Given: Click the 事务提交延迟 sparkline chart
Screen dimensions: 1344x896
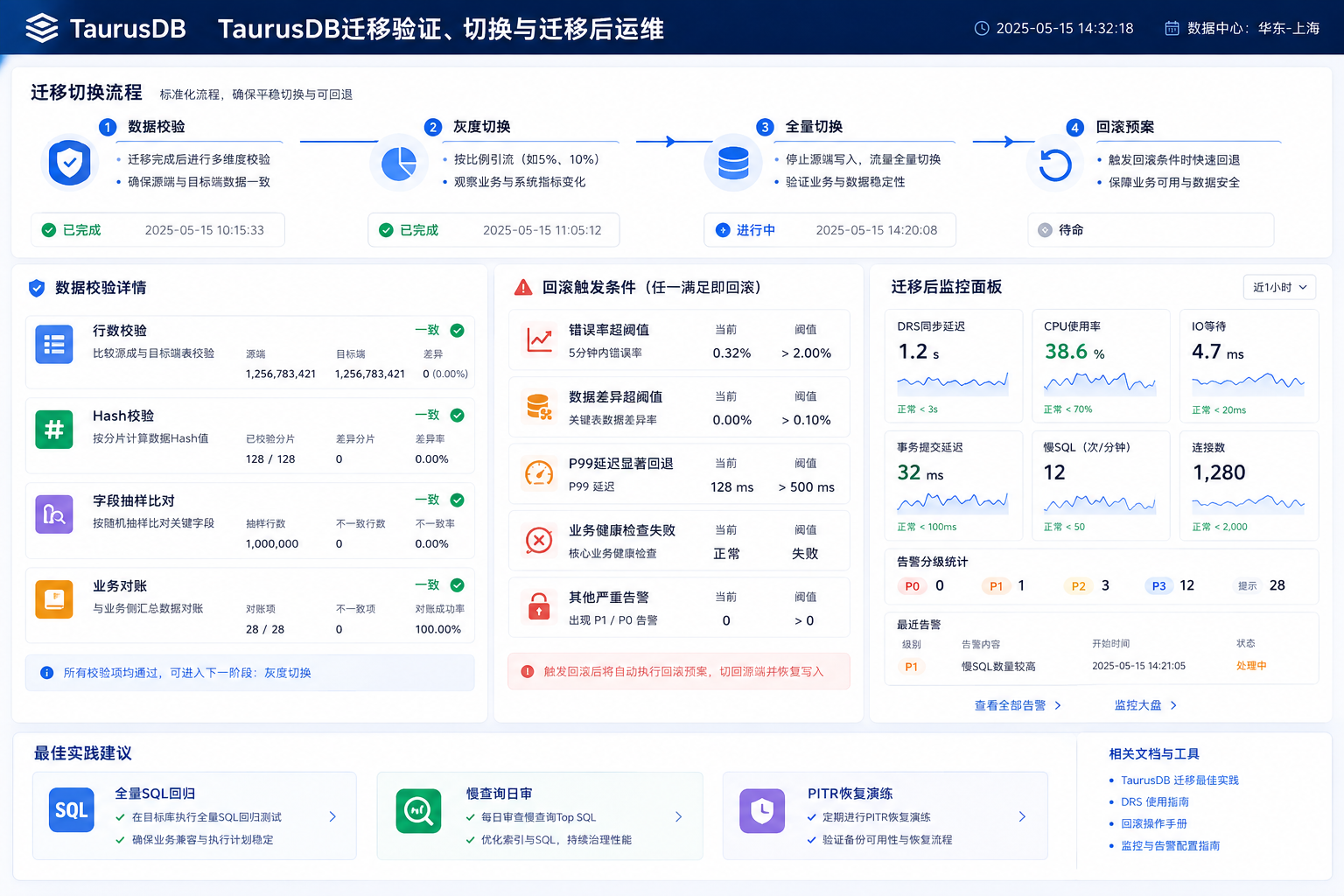Looking at the screenshot, I should tap(953, 503).
